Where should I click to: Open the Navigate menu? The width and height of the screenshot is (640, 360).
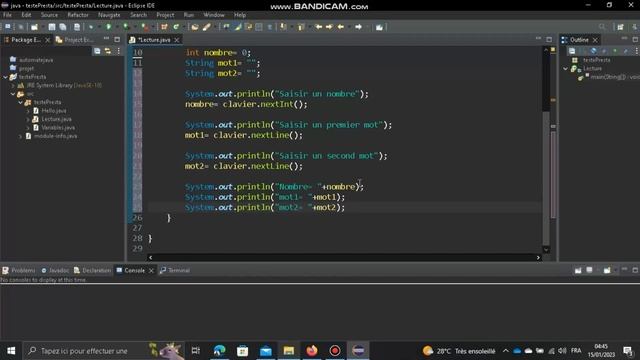109,15
